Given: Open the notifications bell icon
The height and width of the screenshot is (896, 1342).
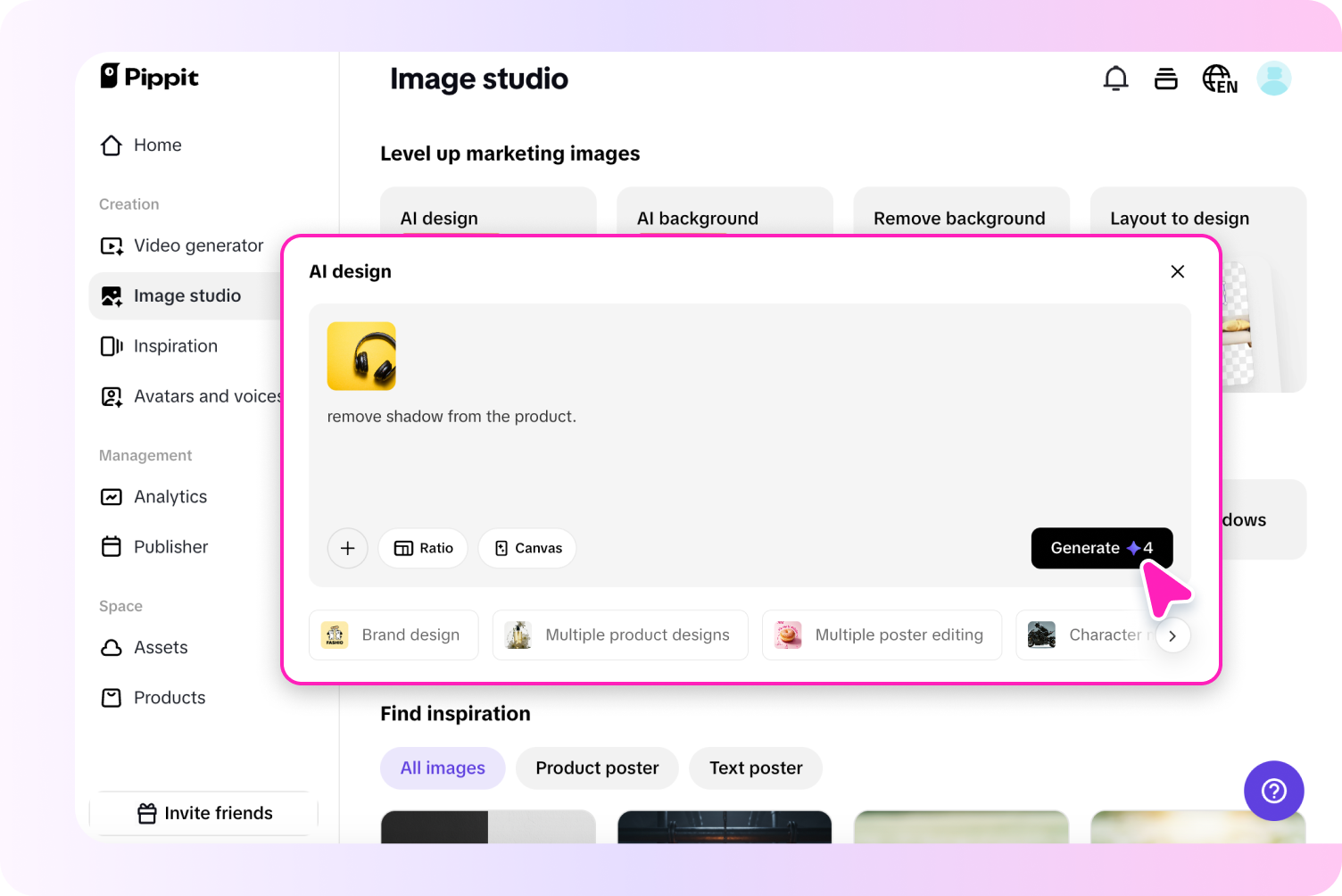Looking at the screenshot, I should [x=1115, y=79].
